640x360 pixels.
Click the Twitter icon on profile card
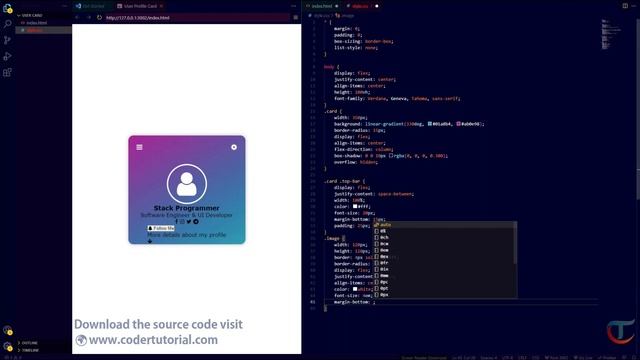tap(189, 222)
